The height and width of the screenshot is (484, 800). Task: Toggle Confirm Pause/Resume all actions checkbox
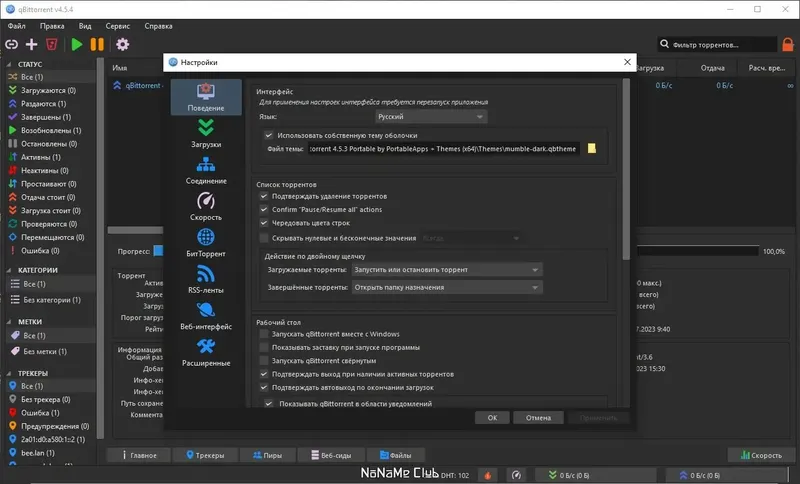pyautogui.click(x=264, y=209)
